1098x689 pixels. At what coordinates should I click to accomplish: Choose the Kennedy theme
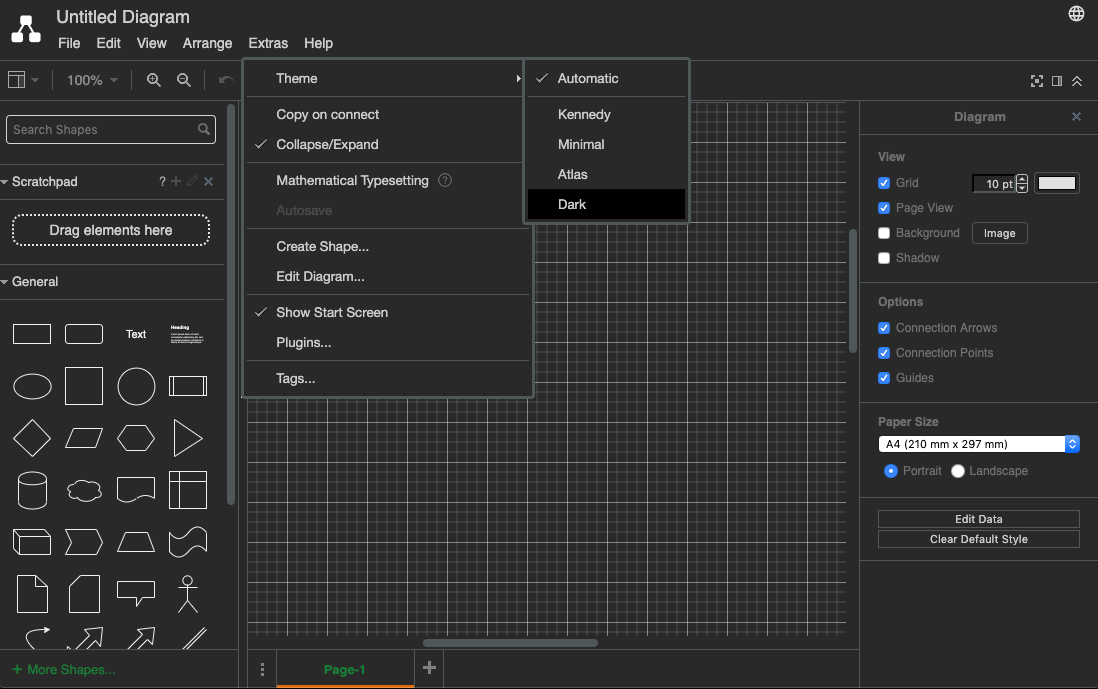(x=606, y=114)
